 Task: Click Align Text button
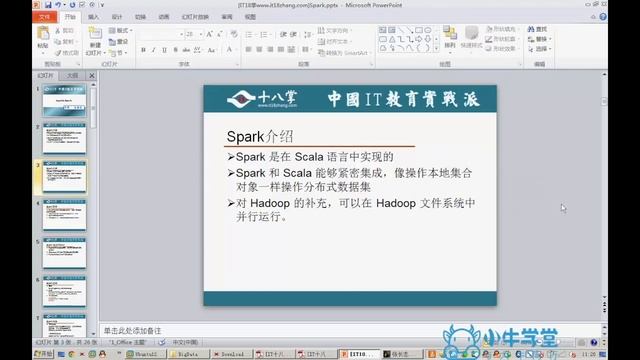point(334,42)
